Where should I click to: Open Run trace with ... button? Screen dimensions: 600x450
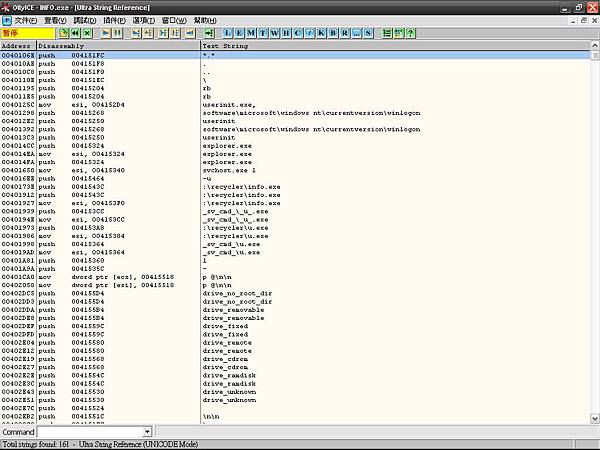coord(357,33)
